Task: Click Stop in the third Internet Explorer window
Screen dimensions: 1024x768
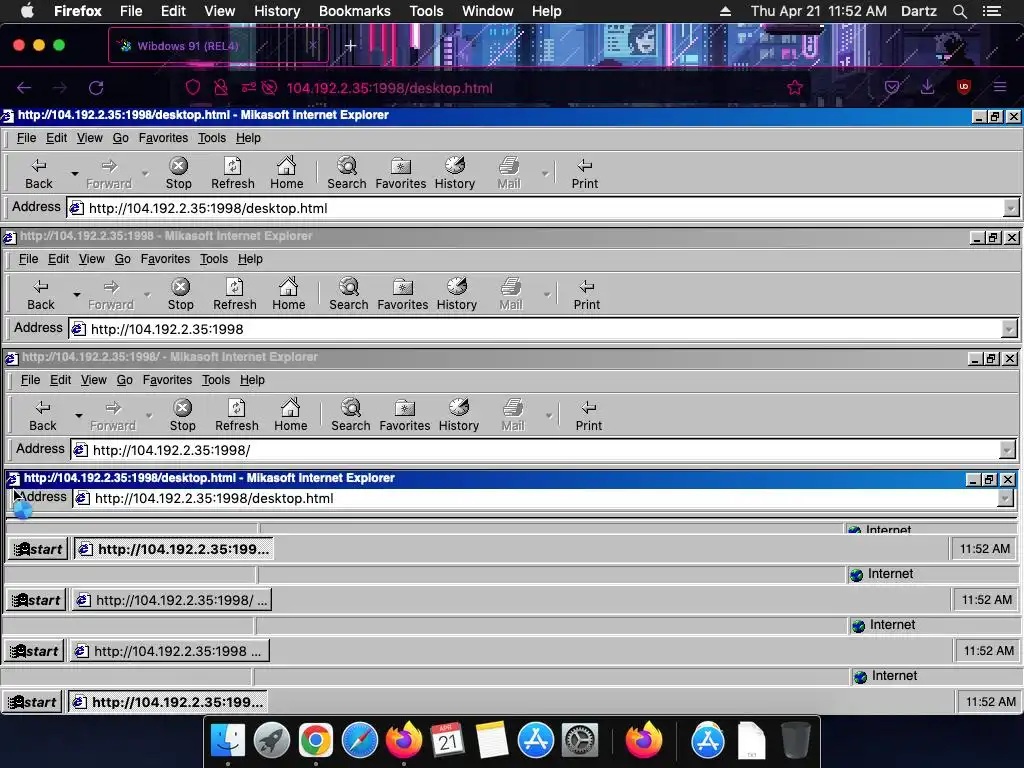Action: pyautogui.click(x=182, y=415)
